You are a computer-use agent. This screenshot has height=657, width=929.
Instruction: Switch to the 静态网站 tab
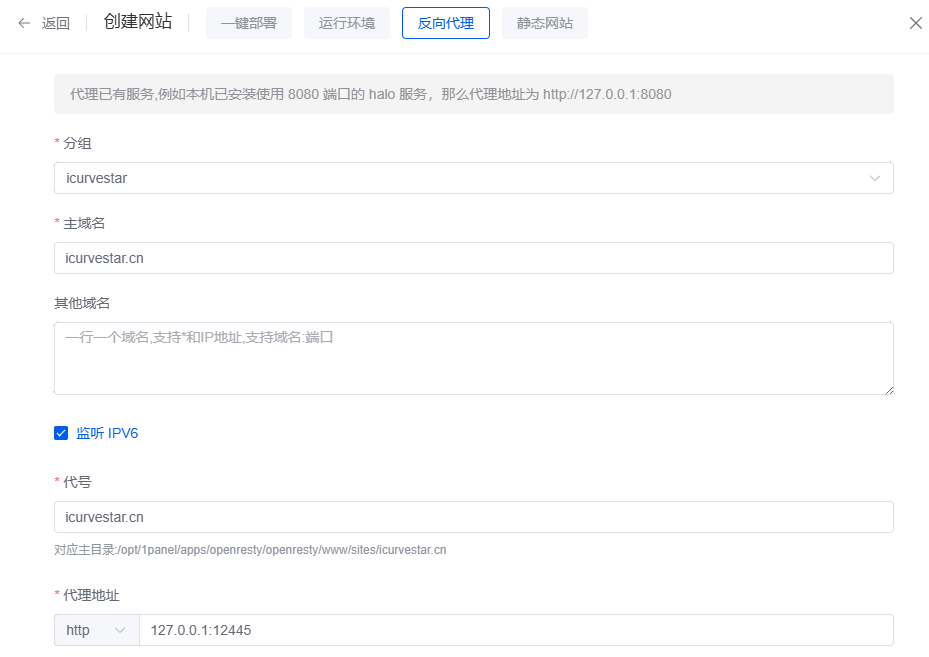[545, 23]
